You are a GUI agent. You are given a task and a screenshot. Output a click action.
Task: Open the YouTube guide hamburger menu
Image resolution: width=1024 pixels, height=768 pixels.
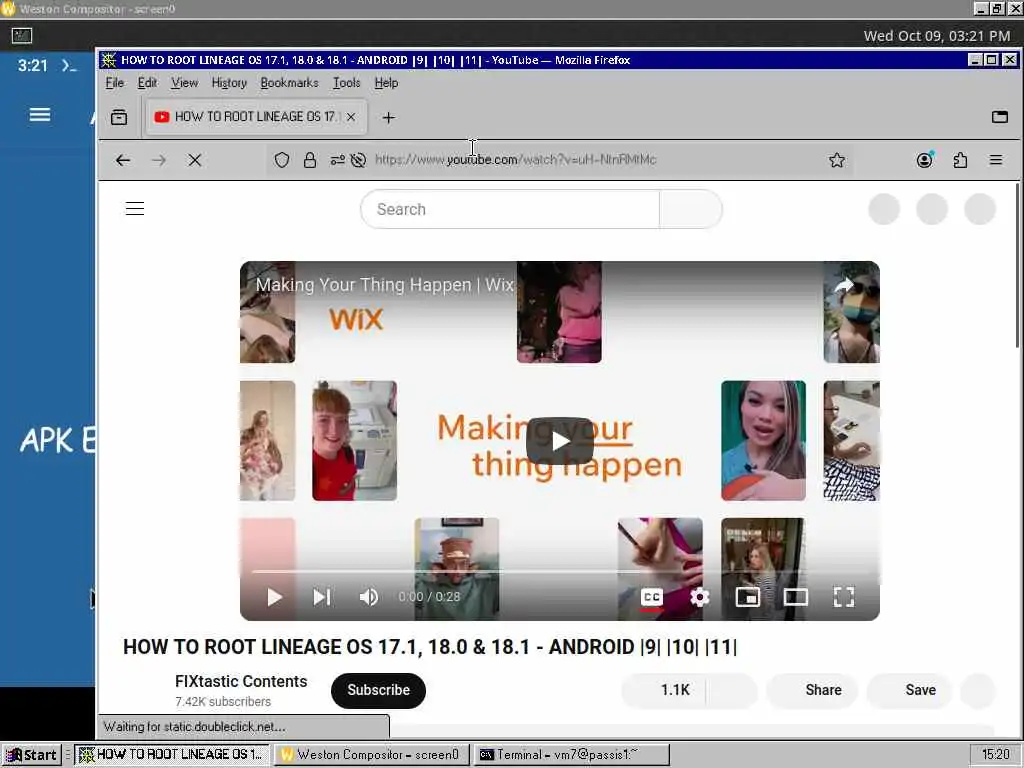(x=135, y=208)
